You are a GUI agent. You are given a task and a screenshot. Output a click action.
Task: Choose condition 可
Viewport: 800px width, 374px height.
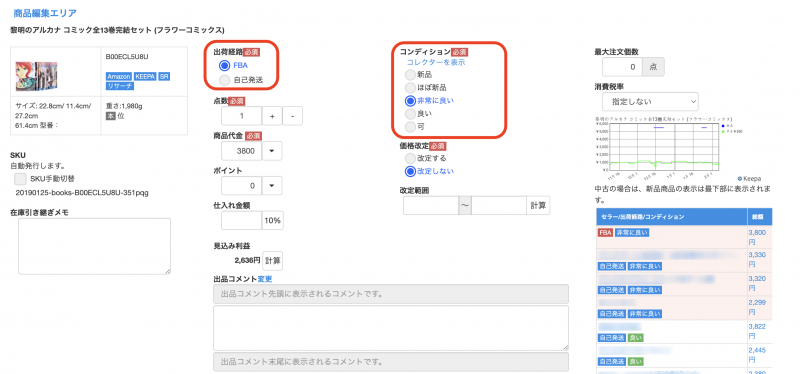(410, 127)
